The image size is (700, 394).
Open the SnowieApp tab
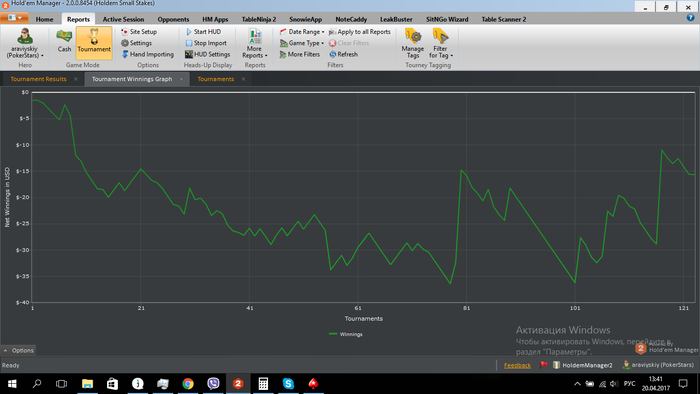[x=305, y=19]
